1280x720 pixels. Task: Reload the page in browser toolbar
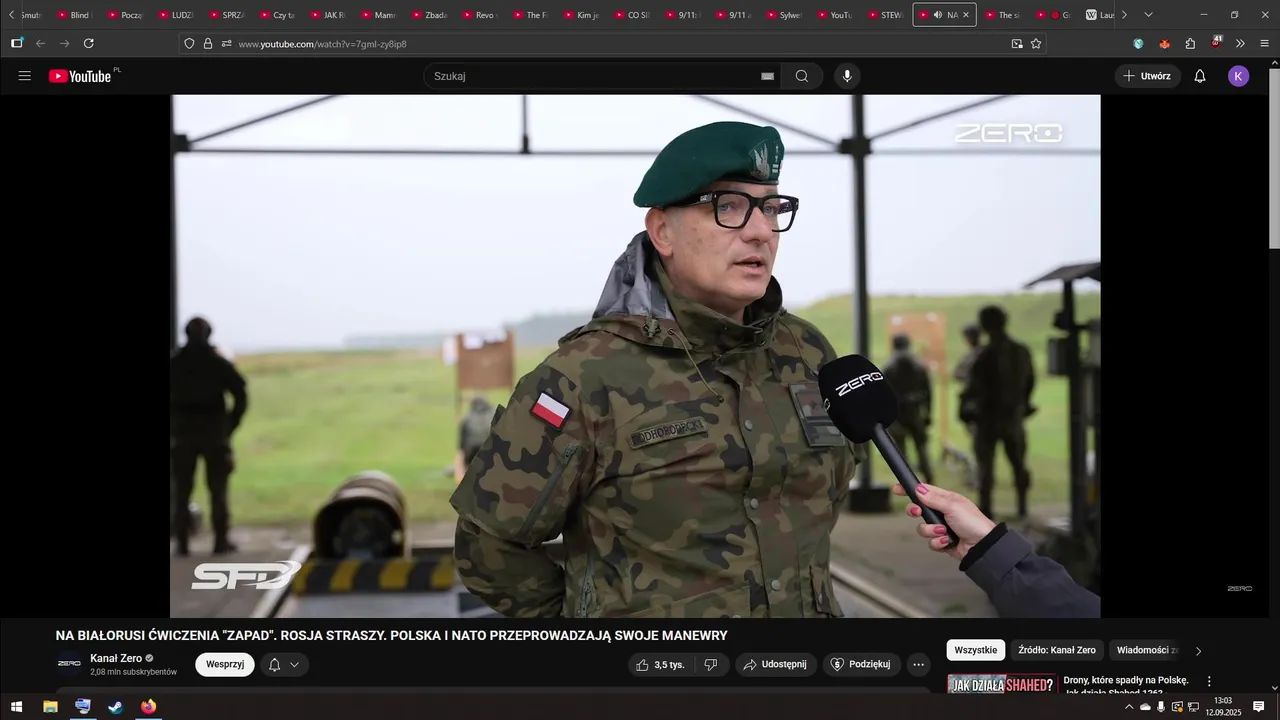(x=89, y=44)
